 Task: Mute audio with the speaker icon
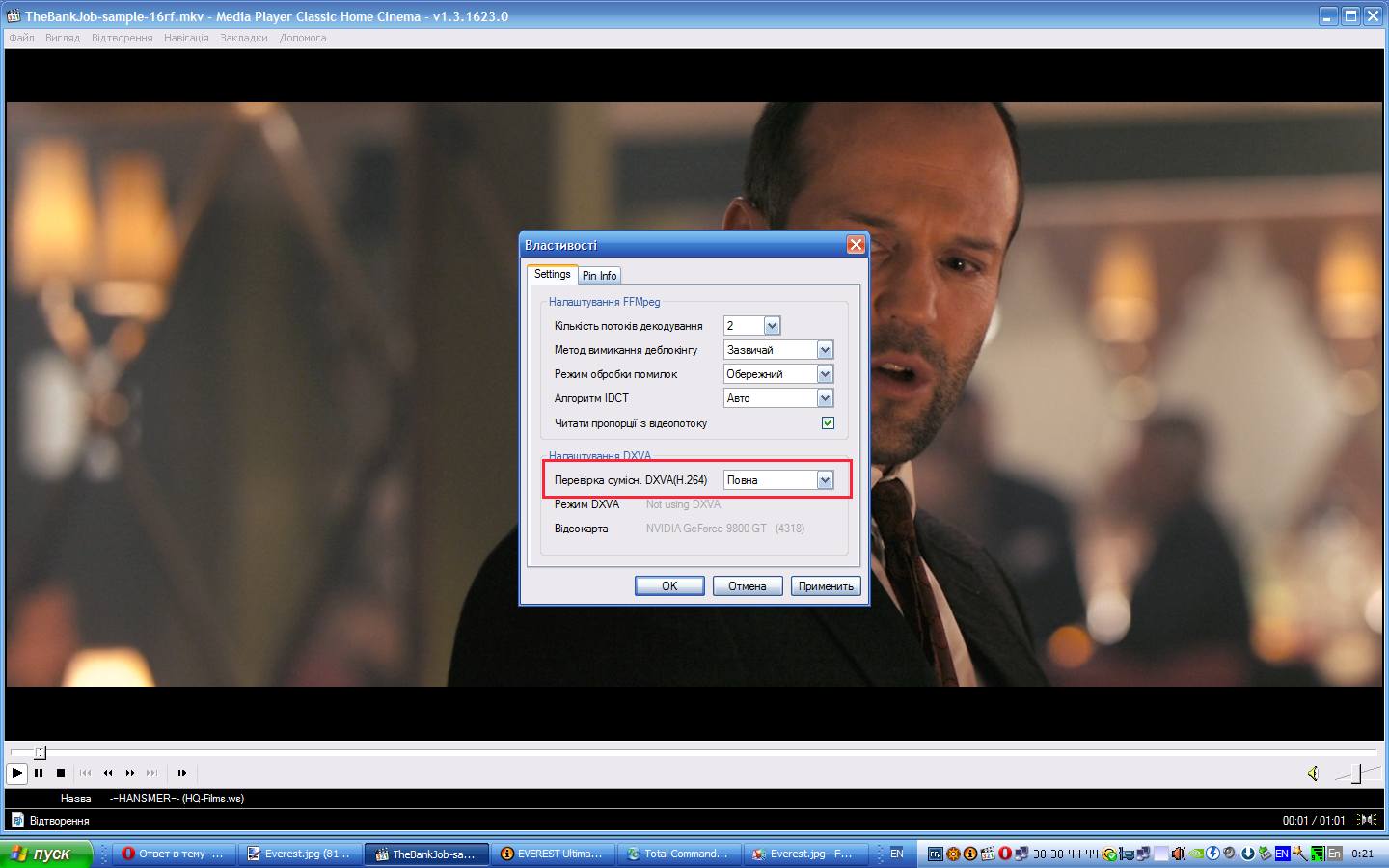[x=1313, y=773]
